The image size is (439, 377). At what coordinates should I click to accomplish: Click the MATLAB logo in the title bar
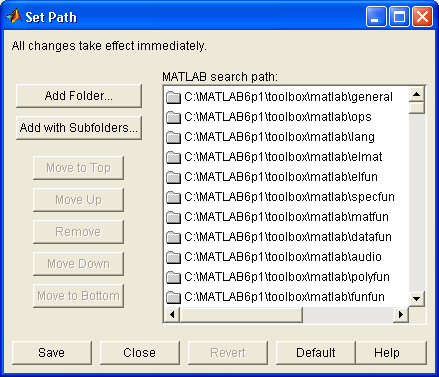[x=14, y=16]
